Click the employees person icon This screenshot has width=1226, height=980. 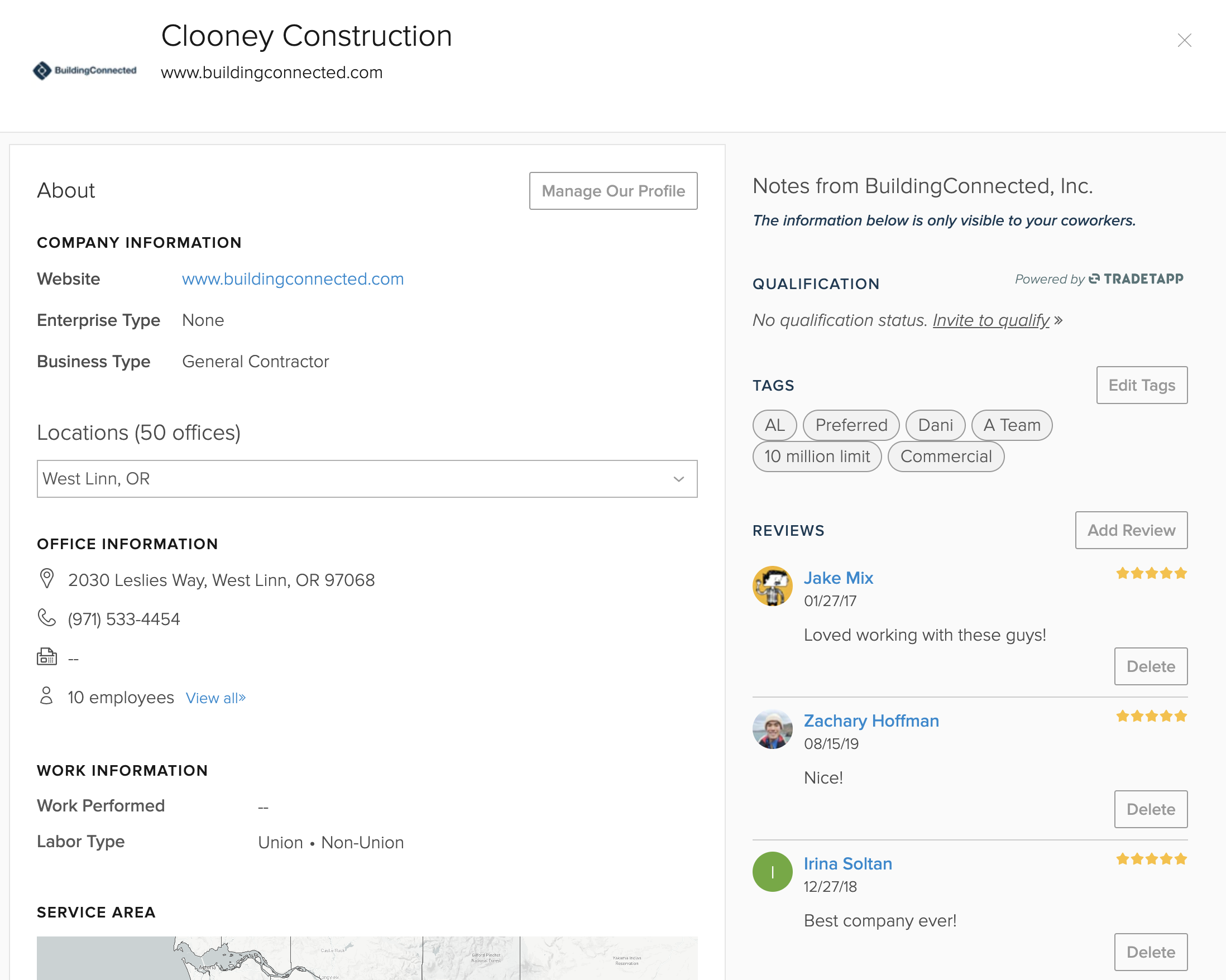coord(47,696)
